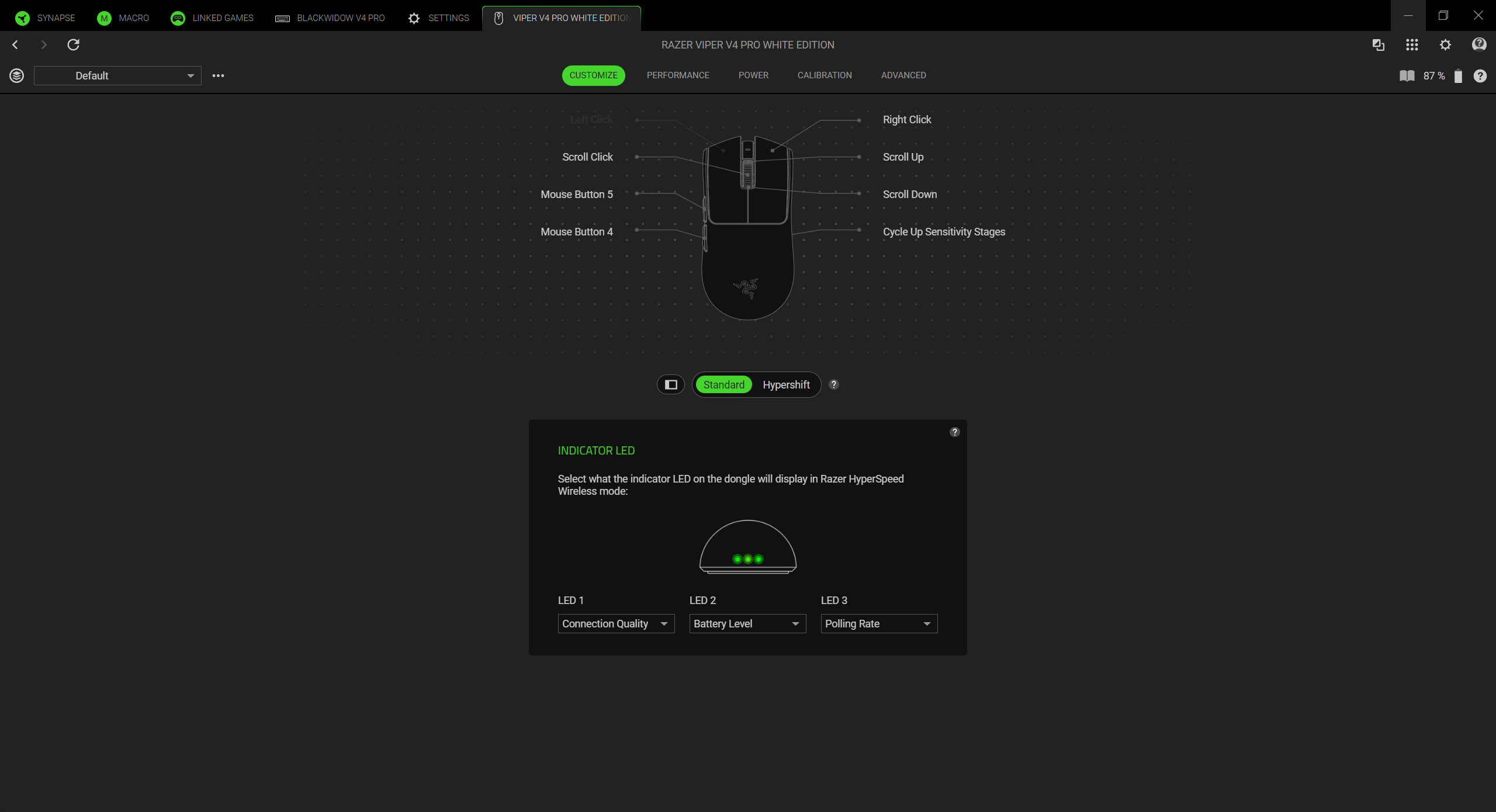
Task: Toggle the side-by-side view icon
Action: (x=670, y=384)
